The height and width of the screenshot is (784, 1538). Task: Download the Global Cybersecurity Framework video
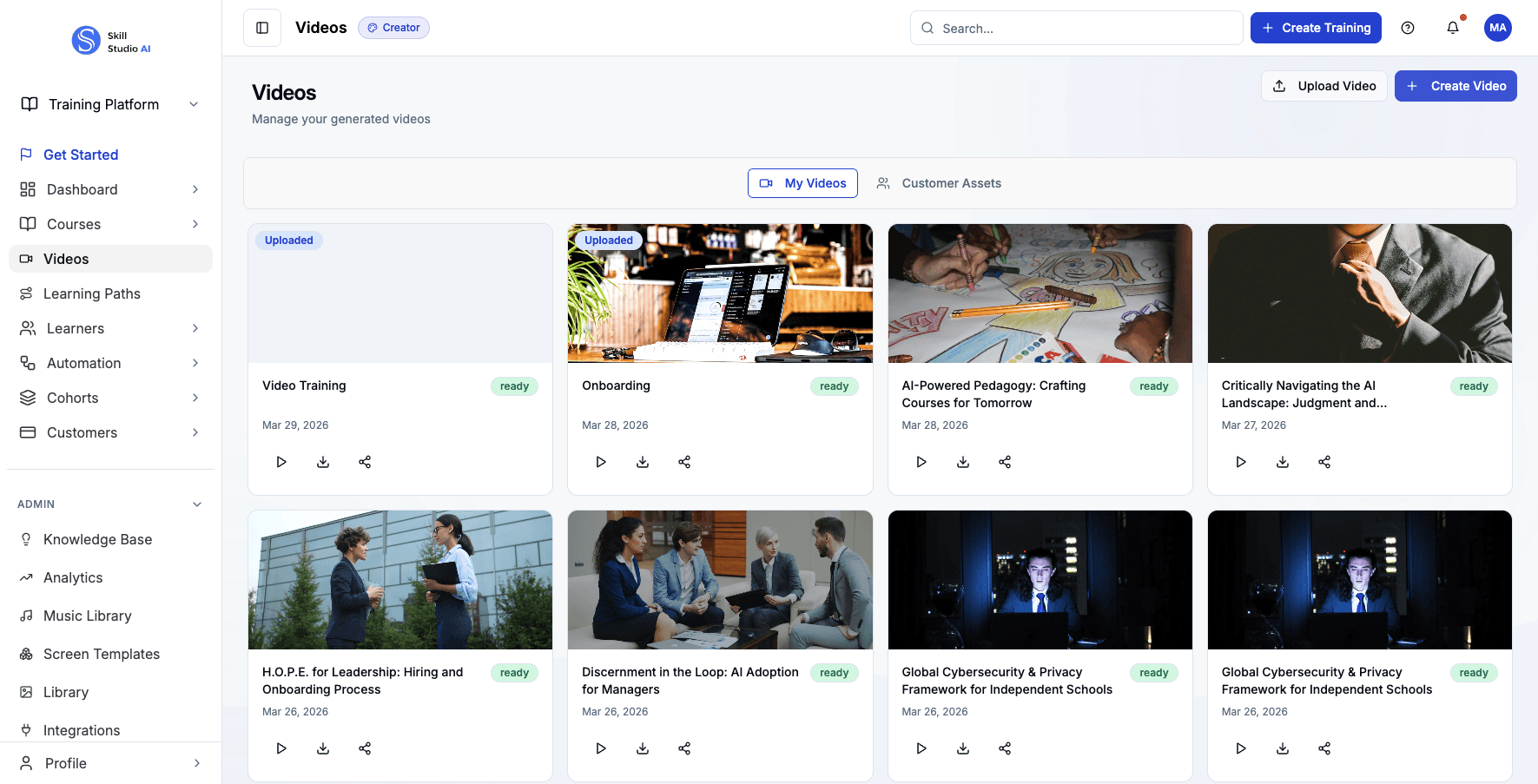[963, 748]
